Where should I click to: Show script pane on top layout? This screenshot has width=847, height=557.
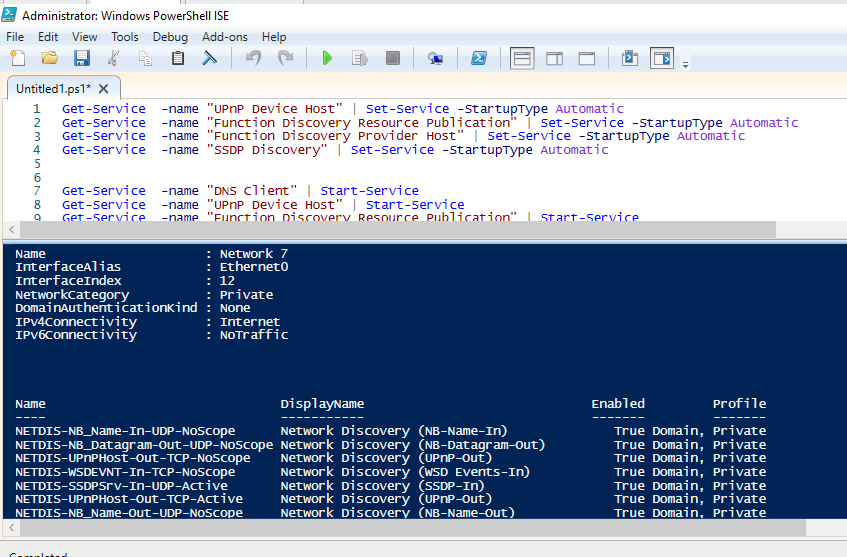[522, 58]
